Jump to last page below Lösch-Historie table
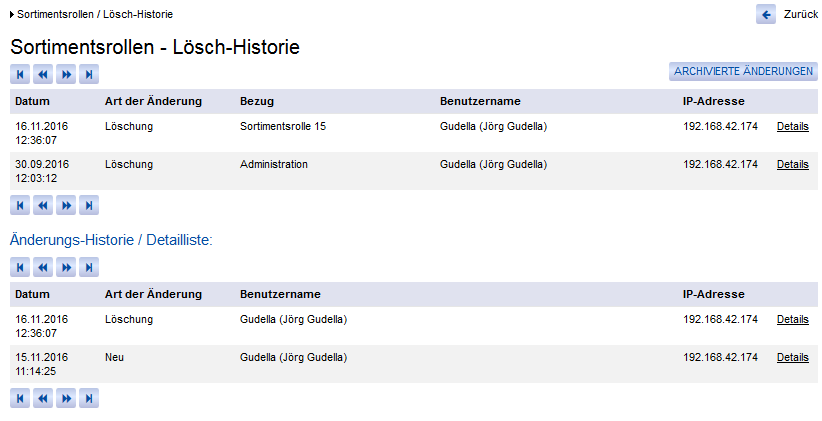 coord(89,205)
